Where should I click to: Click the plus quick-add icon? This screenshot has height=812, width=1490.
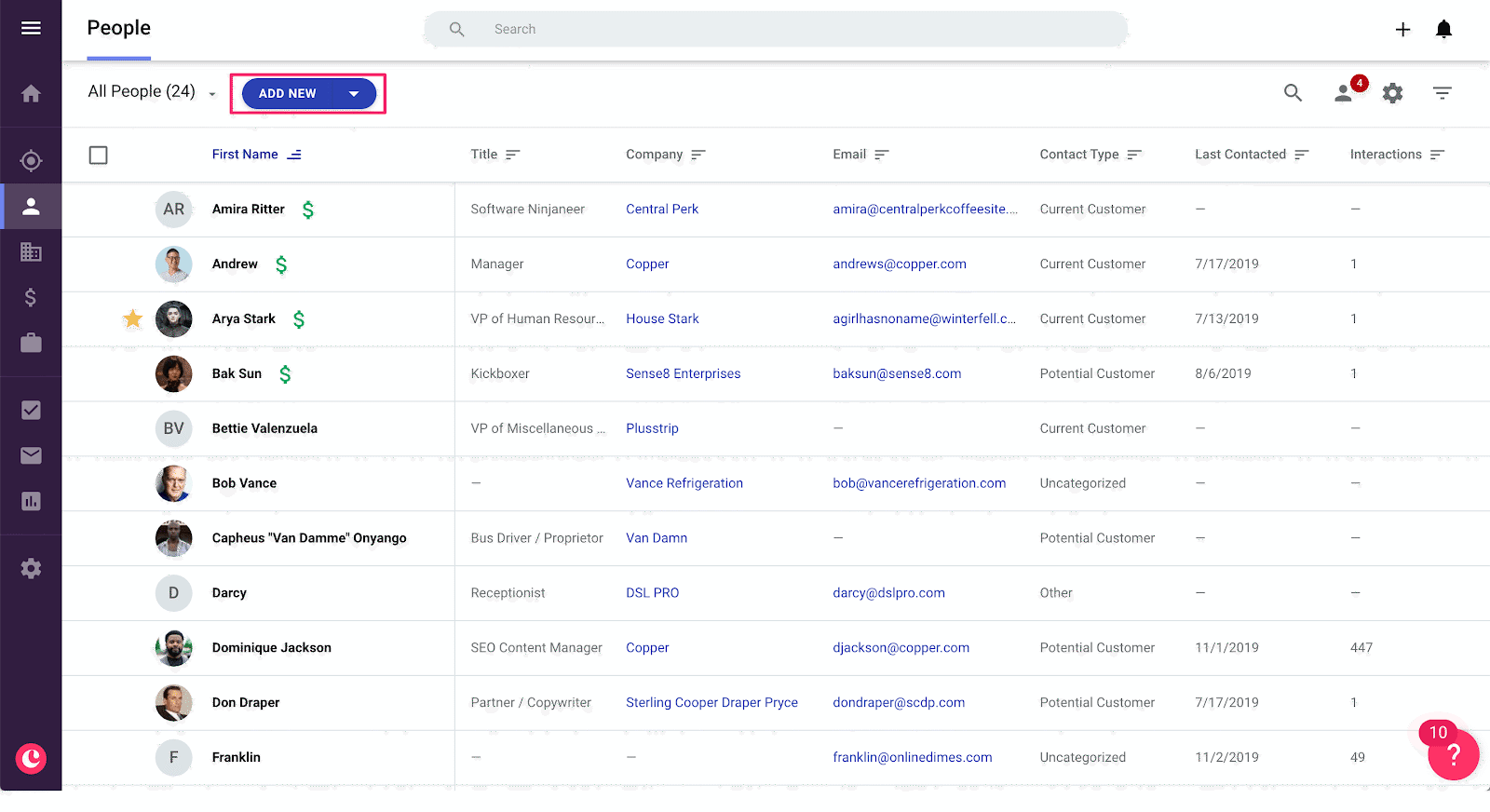pos(1402,30)
